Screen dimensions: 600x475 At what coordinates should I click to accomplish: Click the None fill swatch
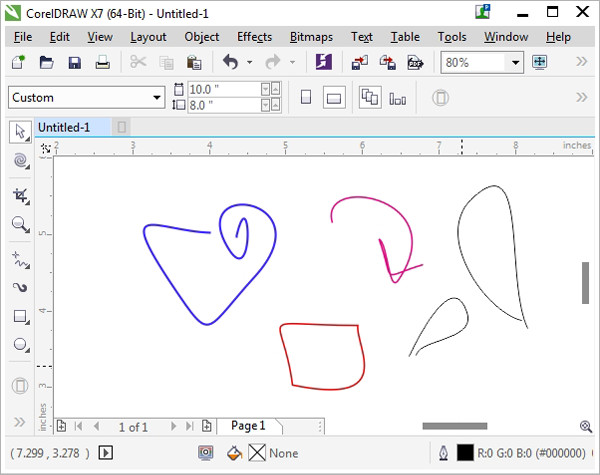coord(257,453)
